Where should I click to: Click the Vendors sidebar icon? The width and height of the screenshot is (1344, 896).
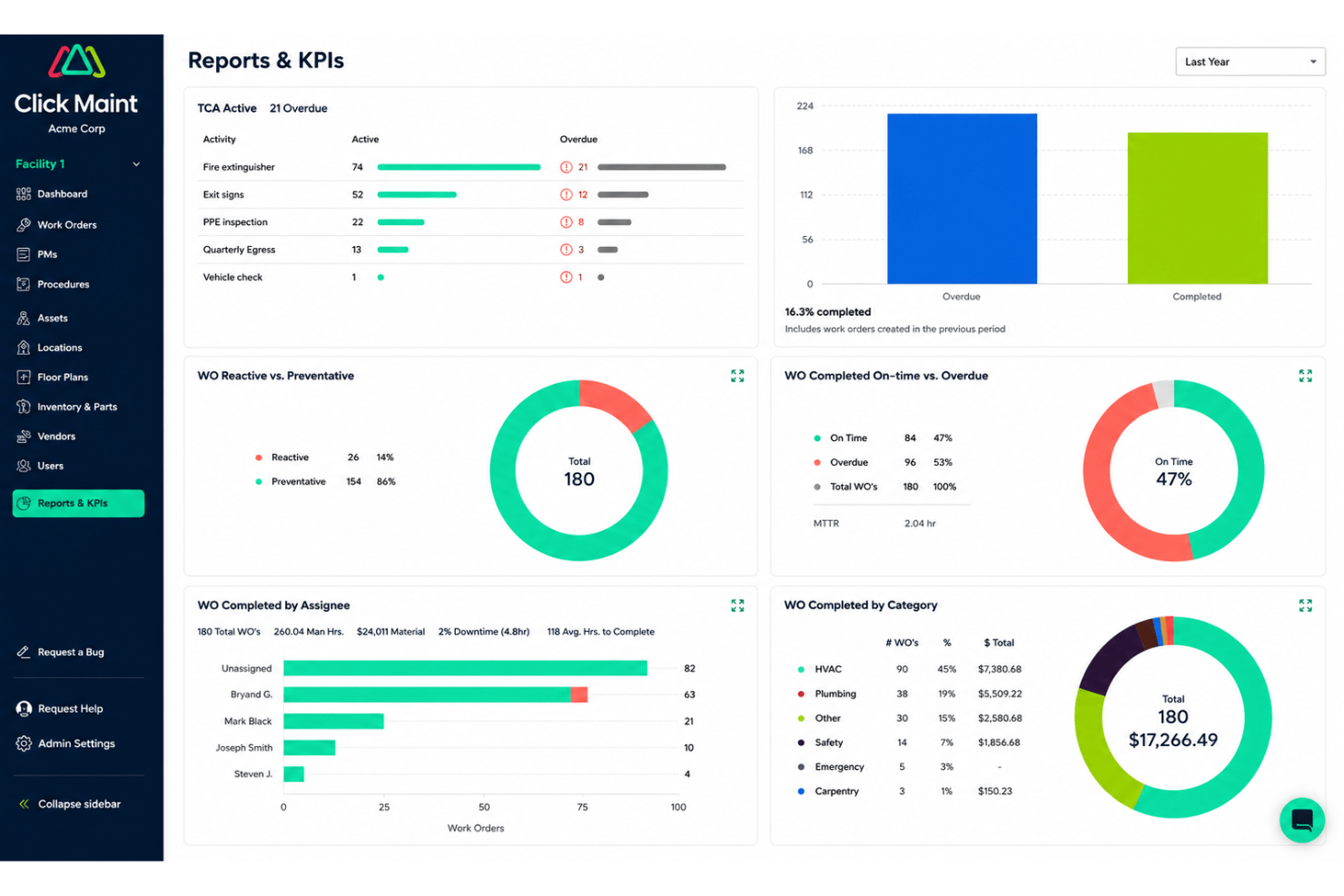point(24,437)
